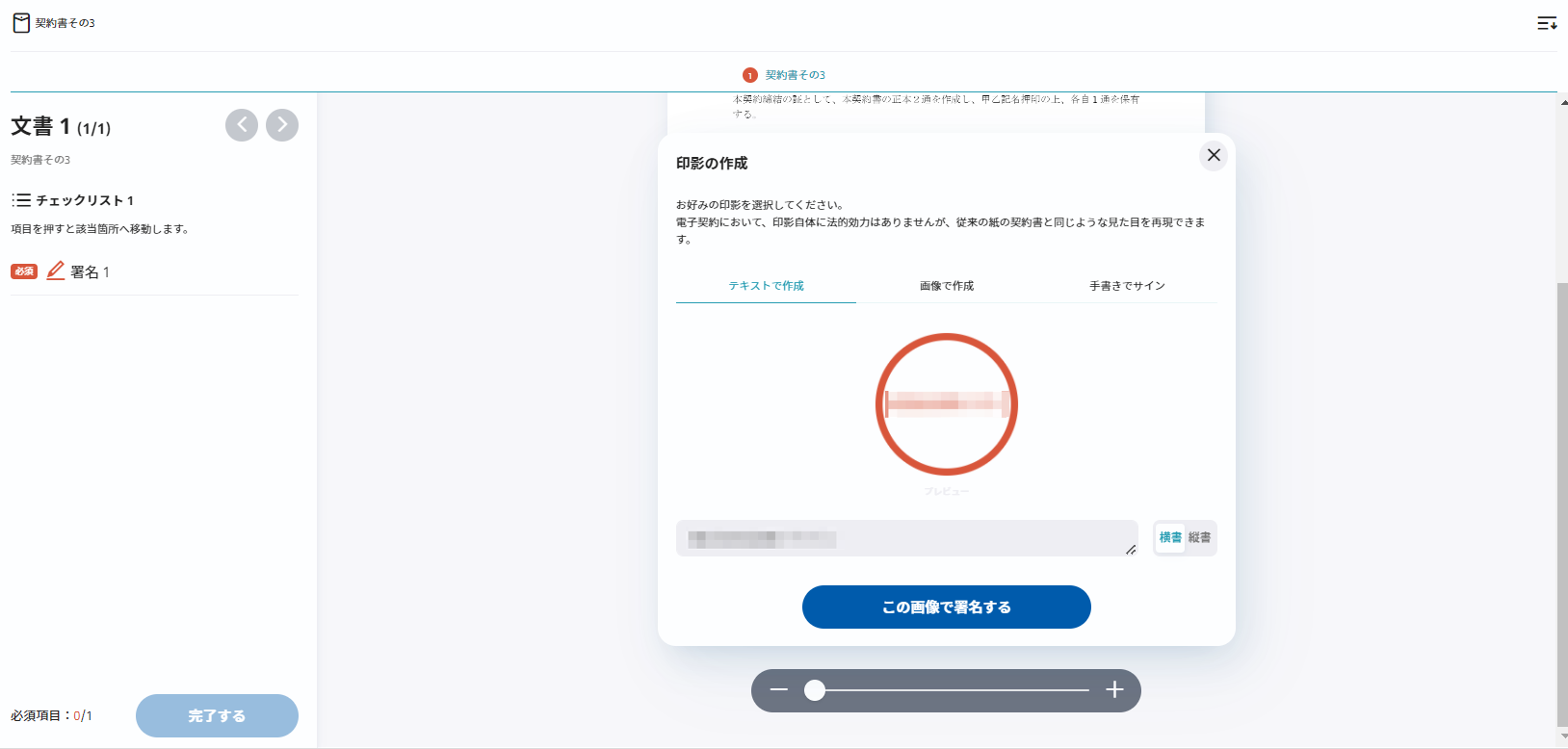
Task: Click the 契約書その3 subtitle under 文書 1
Action: (x=40, y=160)
